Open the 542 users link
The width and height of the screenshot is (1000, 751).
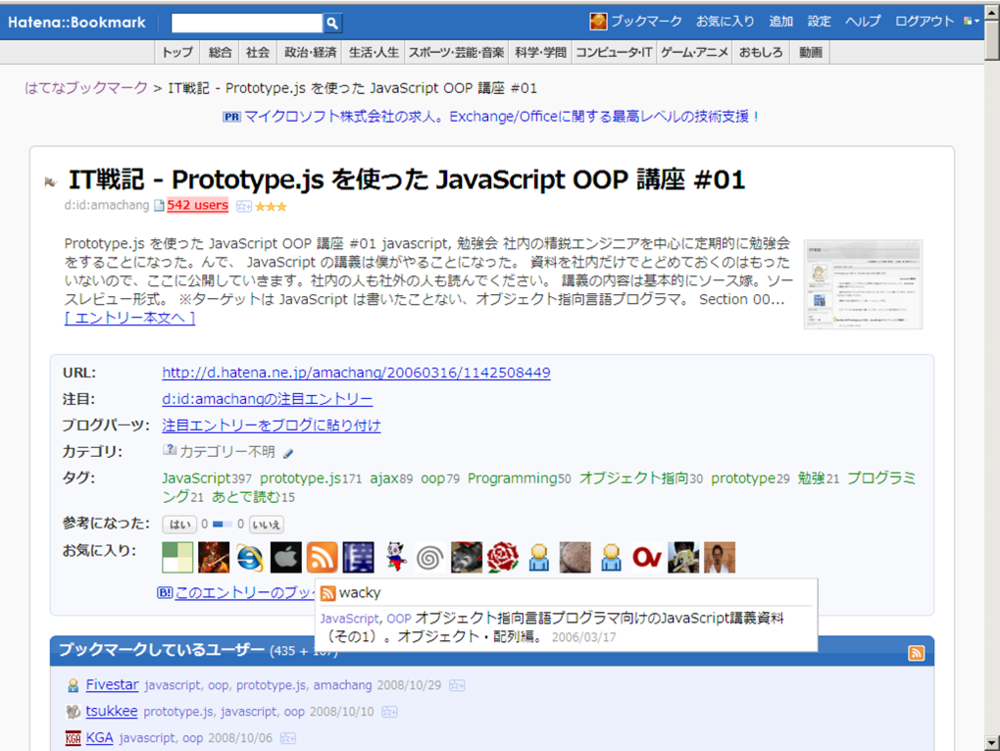coord(198,205)
